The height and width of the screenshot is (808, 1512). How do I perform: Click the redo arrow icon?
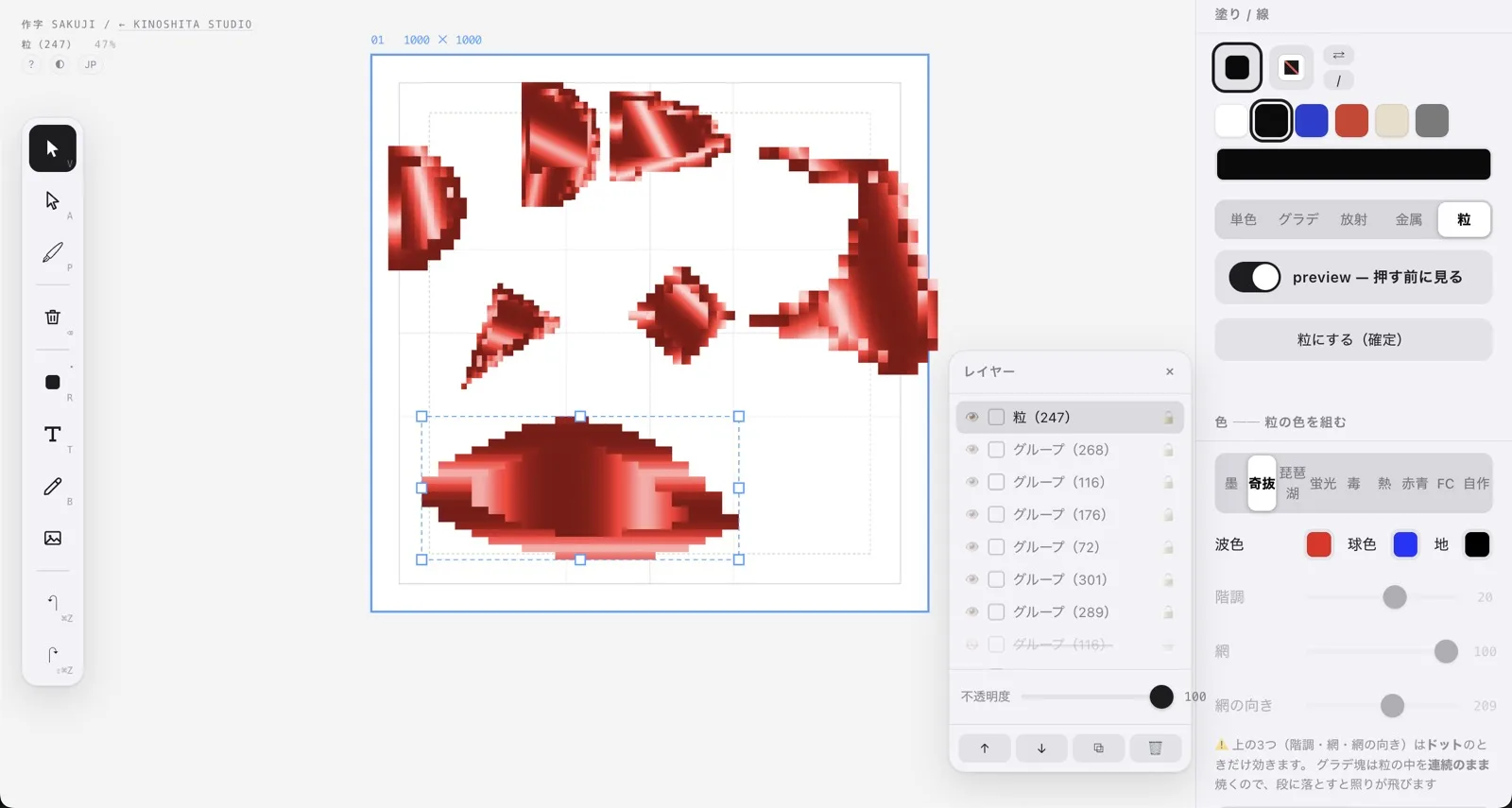click(52, 655)
